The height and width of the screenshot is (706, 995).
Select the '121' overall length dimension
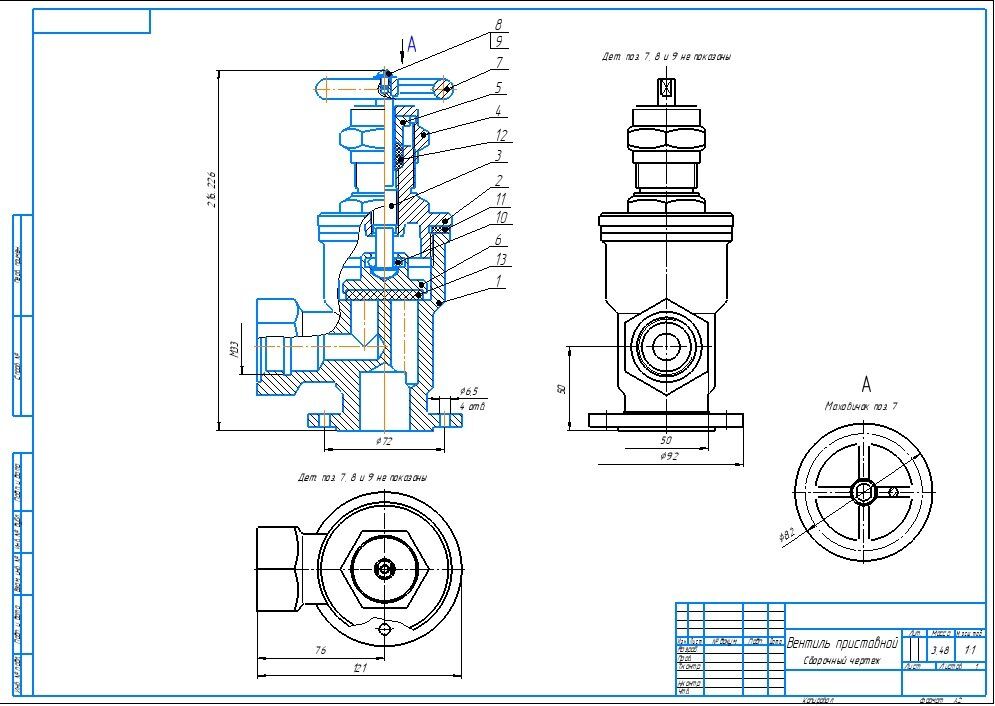tap(359, 667)
